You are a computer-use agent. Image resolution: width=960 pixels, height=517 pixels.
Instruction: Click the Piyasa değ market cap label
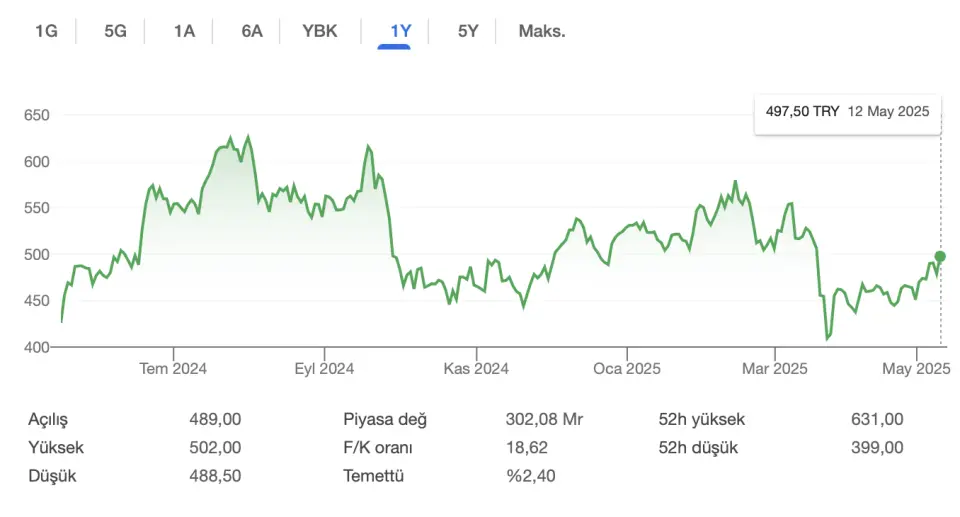[384, 420]
